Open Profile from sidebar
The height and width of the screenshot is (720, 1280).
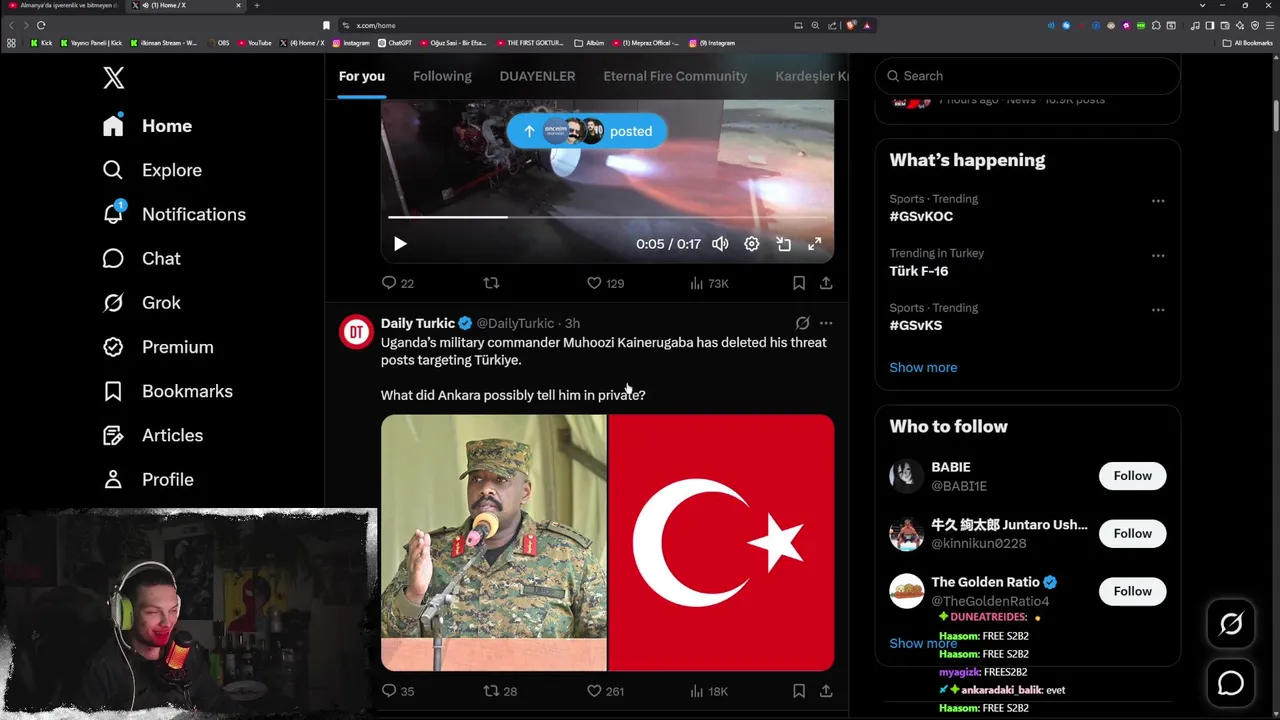coord(148,479)
